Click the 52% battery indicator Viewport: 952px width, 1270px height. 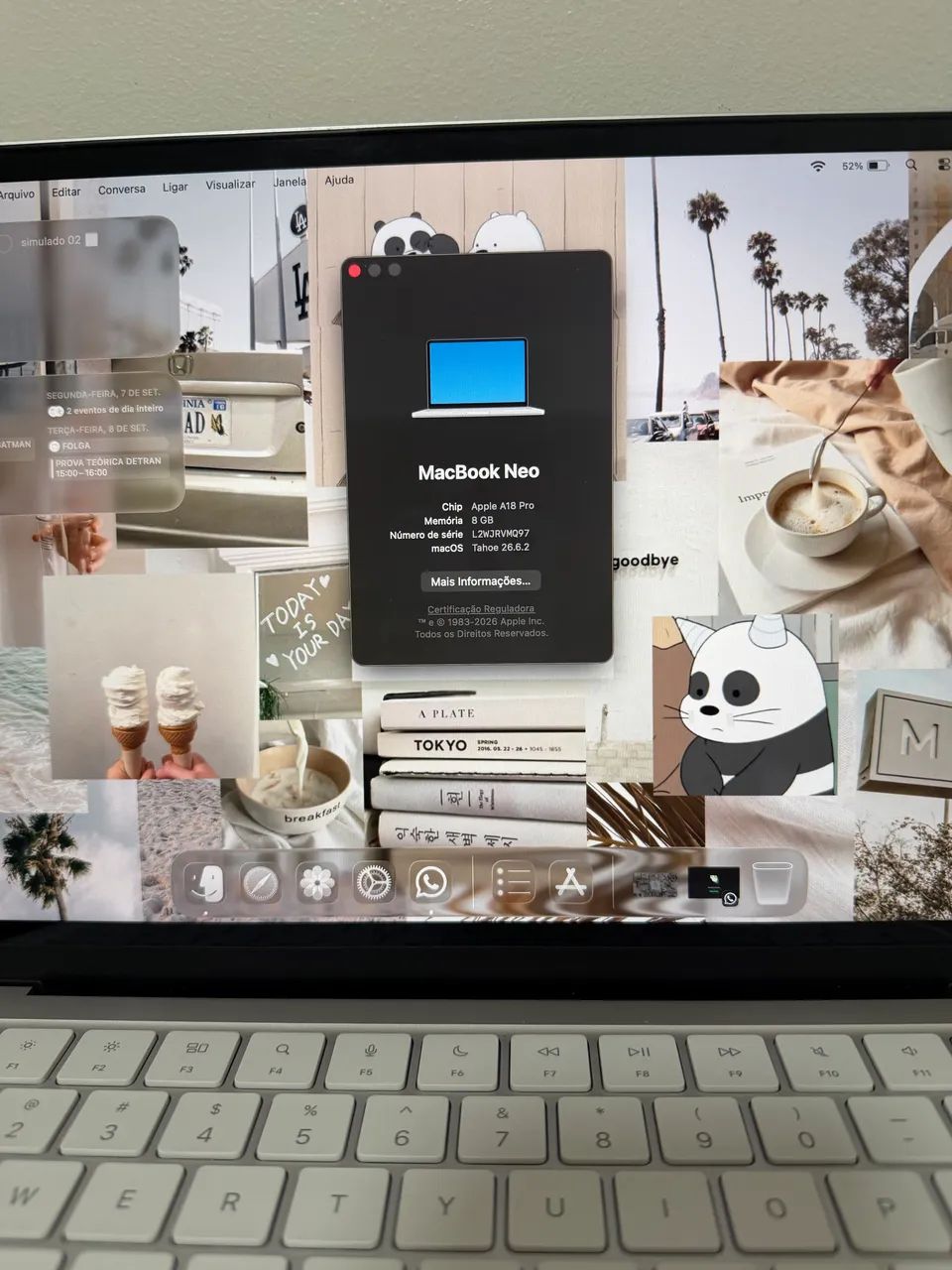(x=865, y=166)
